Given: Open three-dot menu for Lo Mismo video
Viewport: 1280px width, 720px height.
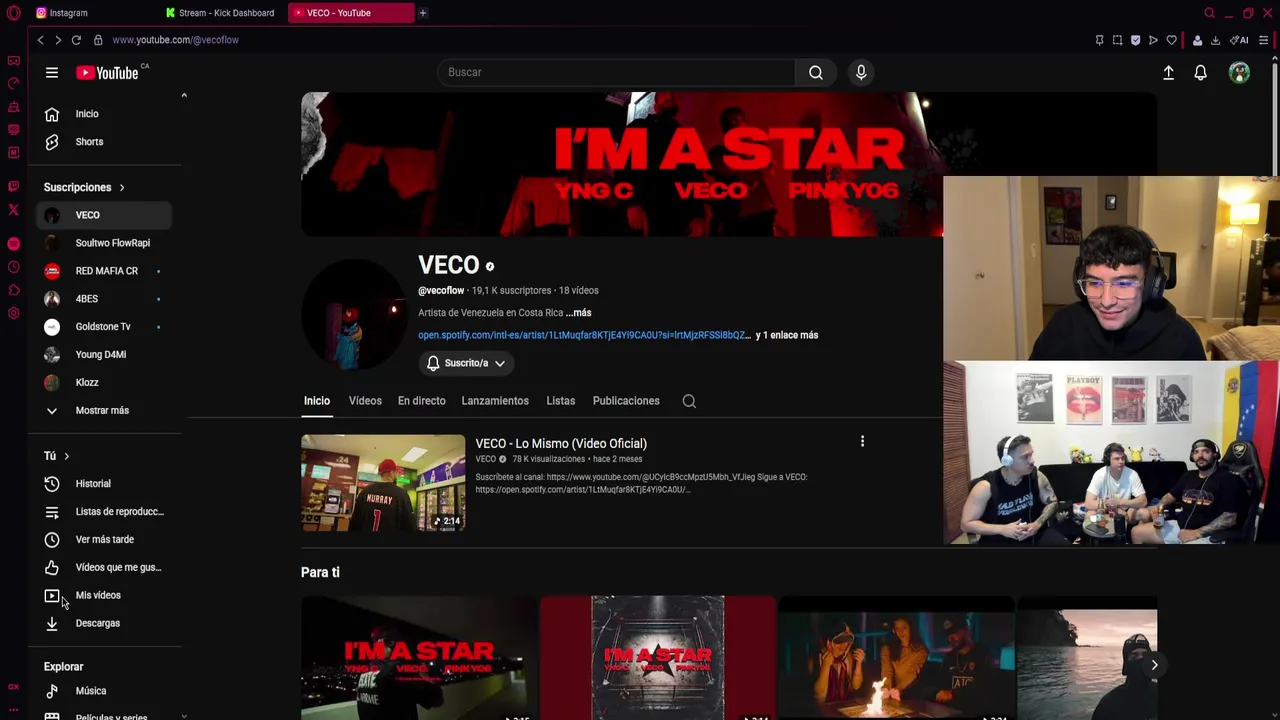Looking at the screenshot, I should (862, 441).
